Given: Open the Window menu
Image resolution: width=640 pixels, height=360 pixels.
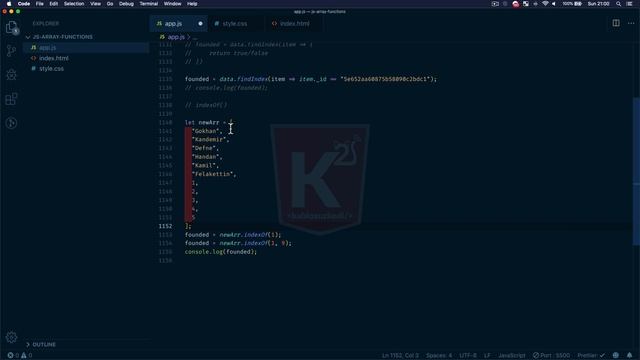Looking at the screenshot, I should pos(172,4).
